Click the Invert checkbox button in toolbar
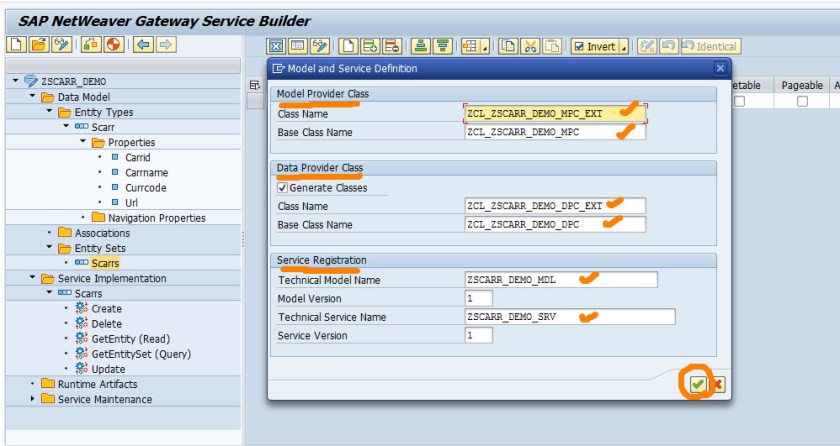 pyautogui.click(x=595, y=47)
